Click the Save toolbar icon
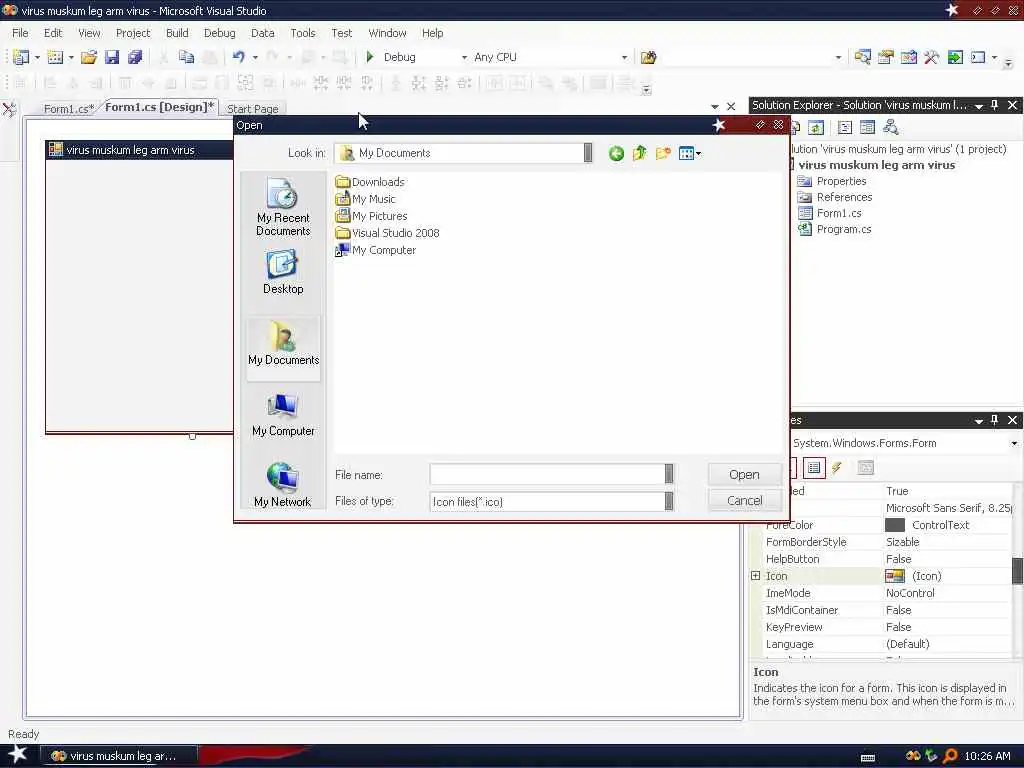Viewport: 1024px width, 768px height. point(112,57)
